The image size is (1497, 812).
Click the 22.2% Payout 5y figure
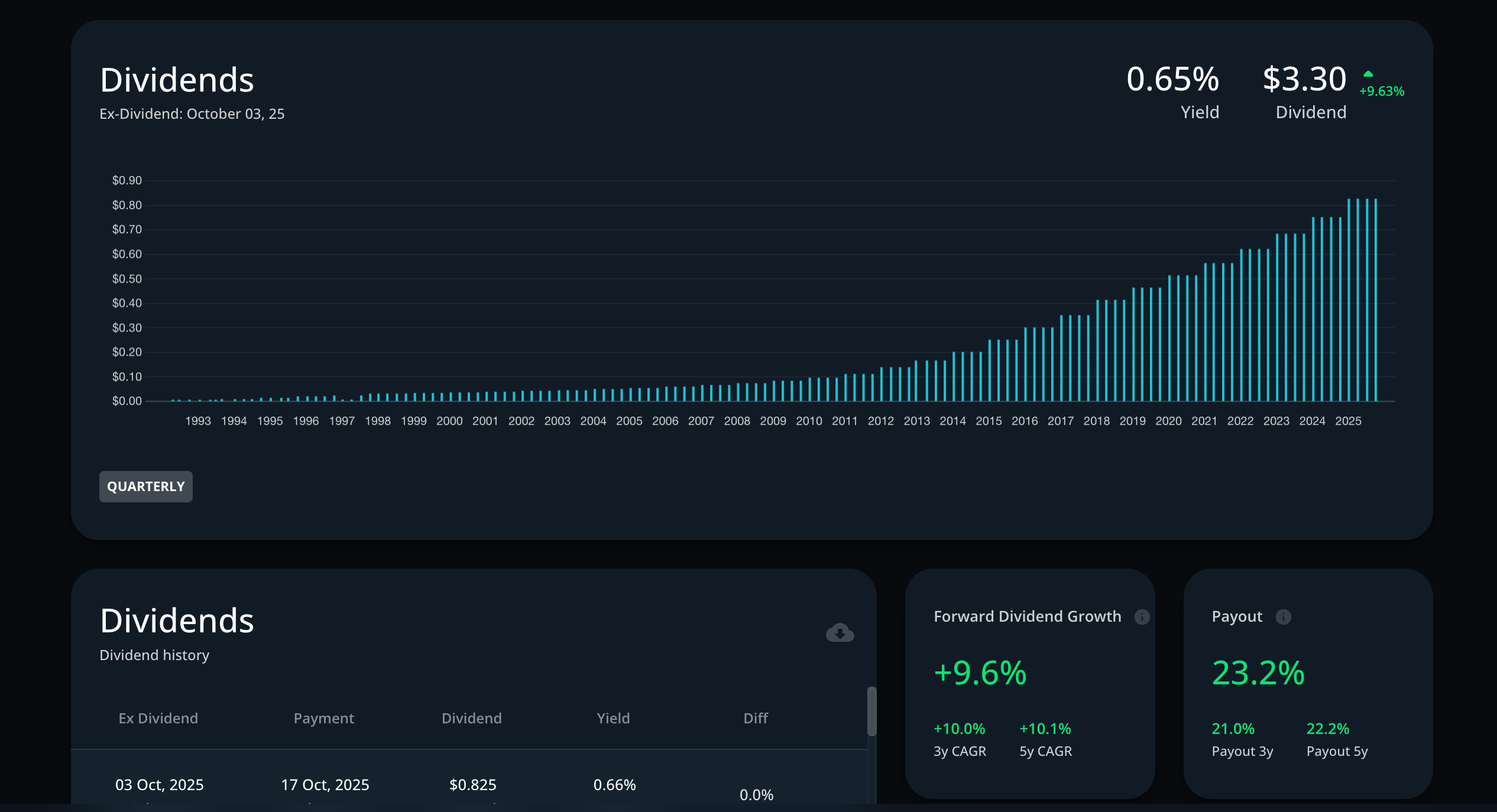pyautogui.click(x=1327, y=729)
